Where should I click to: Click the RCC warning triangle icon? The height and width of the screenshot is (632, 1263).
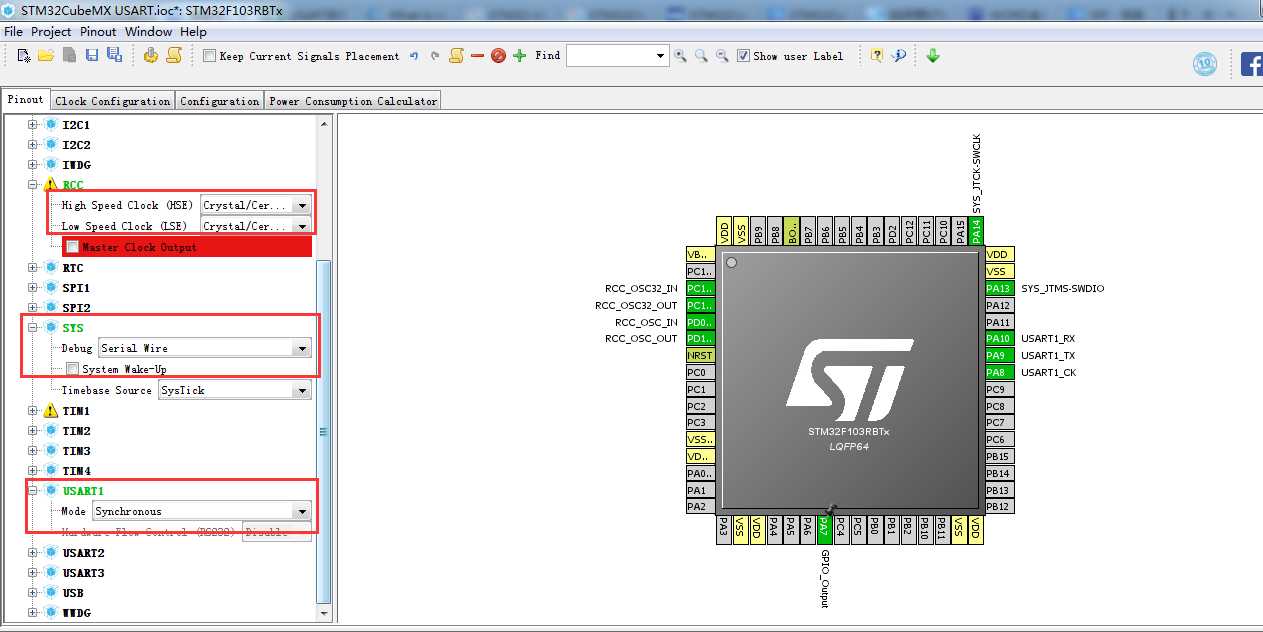51,185
